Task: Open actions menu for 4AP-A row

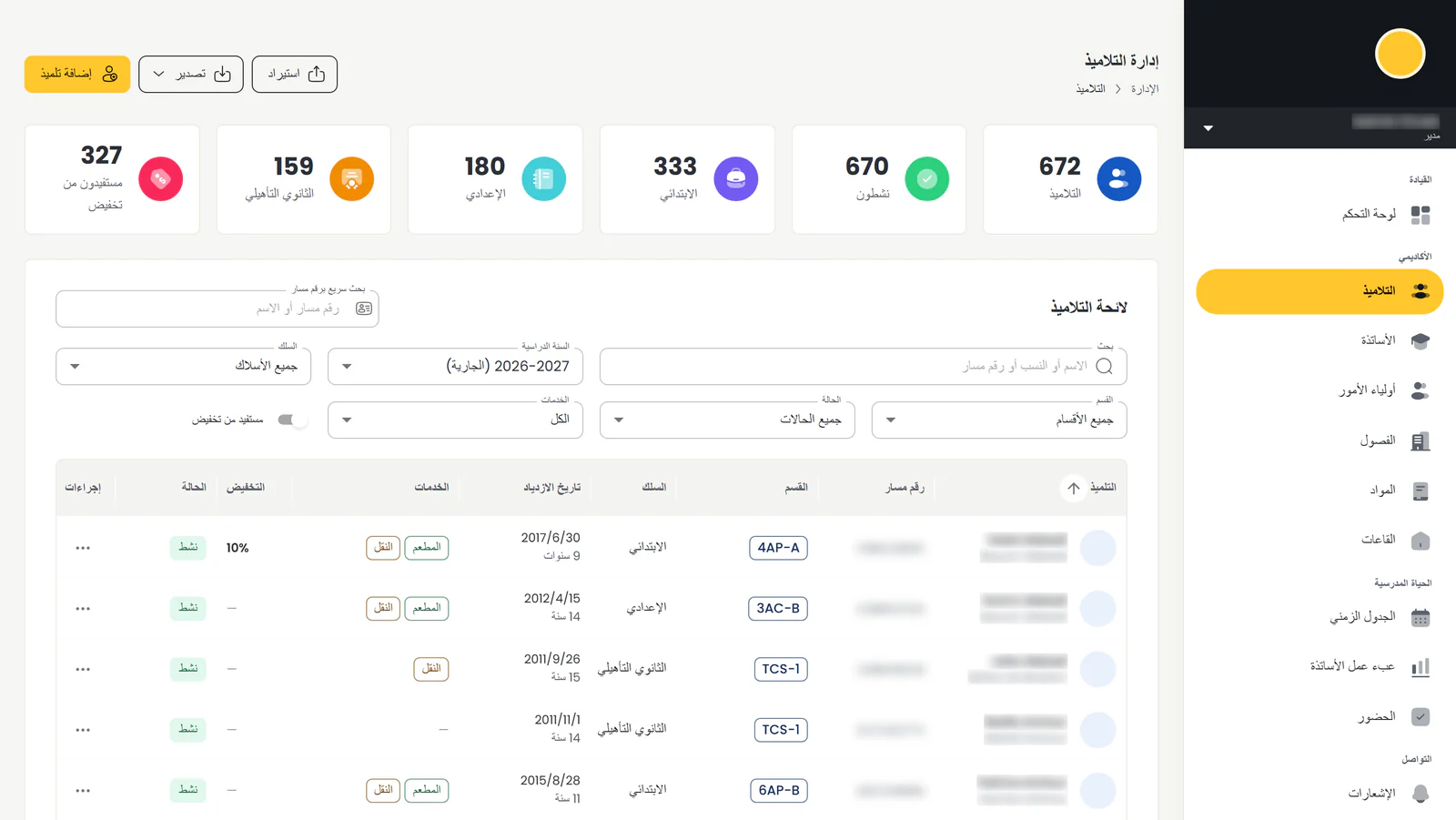Action: pyautogui.click(x=83, y=548)
